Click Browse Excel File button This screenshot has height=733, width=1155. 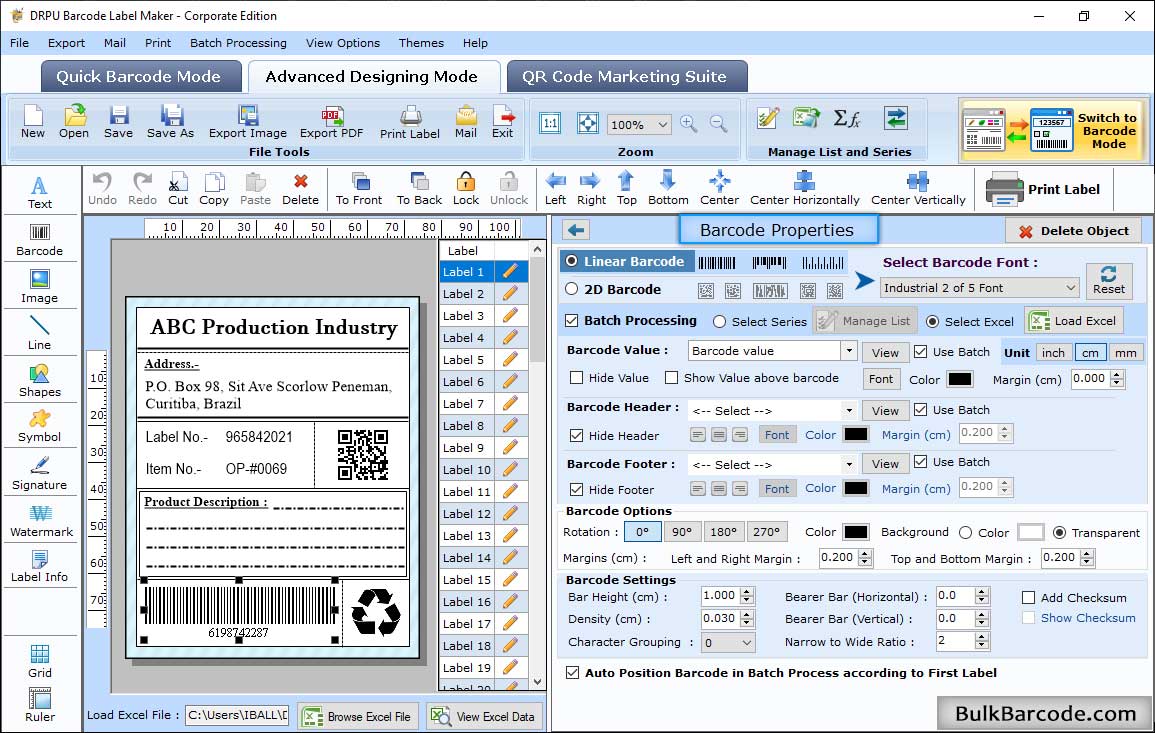coord(358,716)
